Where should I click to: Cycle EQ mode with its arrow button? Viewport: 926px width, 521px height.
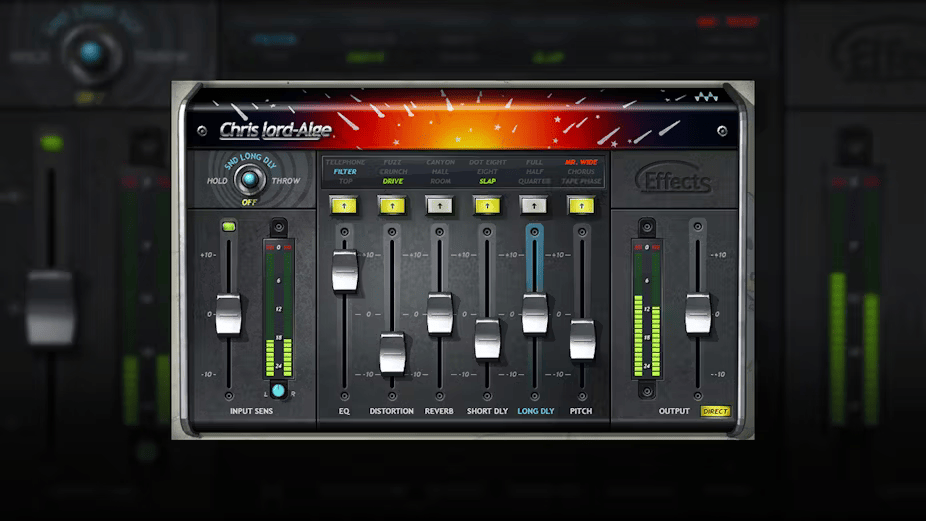click(x=344, y=206)
